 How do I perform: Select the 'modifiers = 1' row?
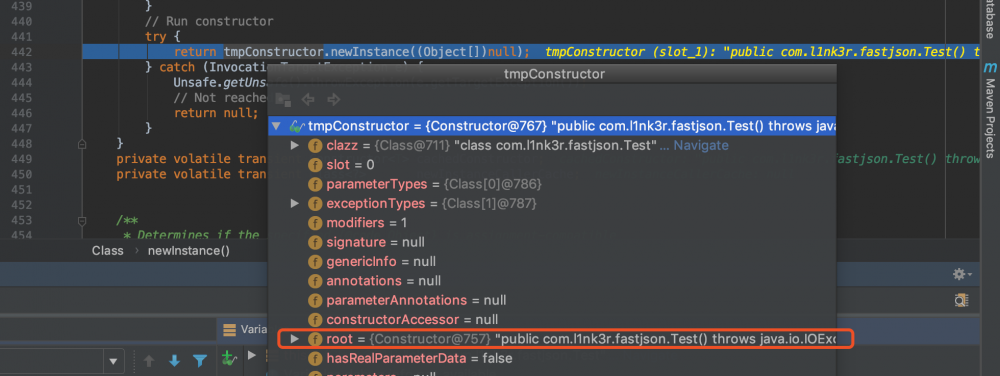(552, 223)
